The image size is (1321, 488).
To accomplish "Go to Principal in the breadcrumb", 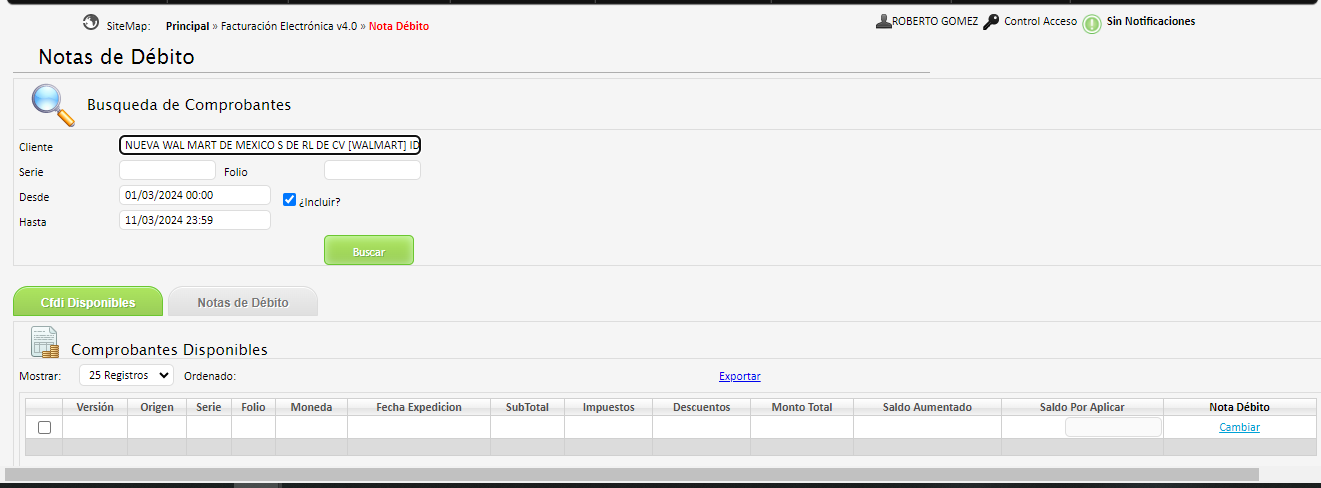I will tap(187, 26).
